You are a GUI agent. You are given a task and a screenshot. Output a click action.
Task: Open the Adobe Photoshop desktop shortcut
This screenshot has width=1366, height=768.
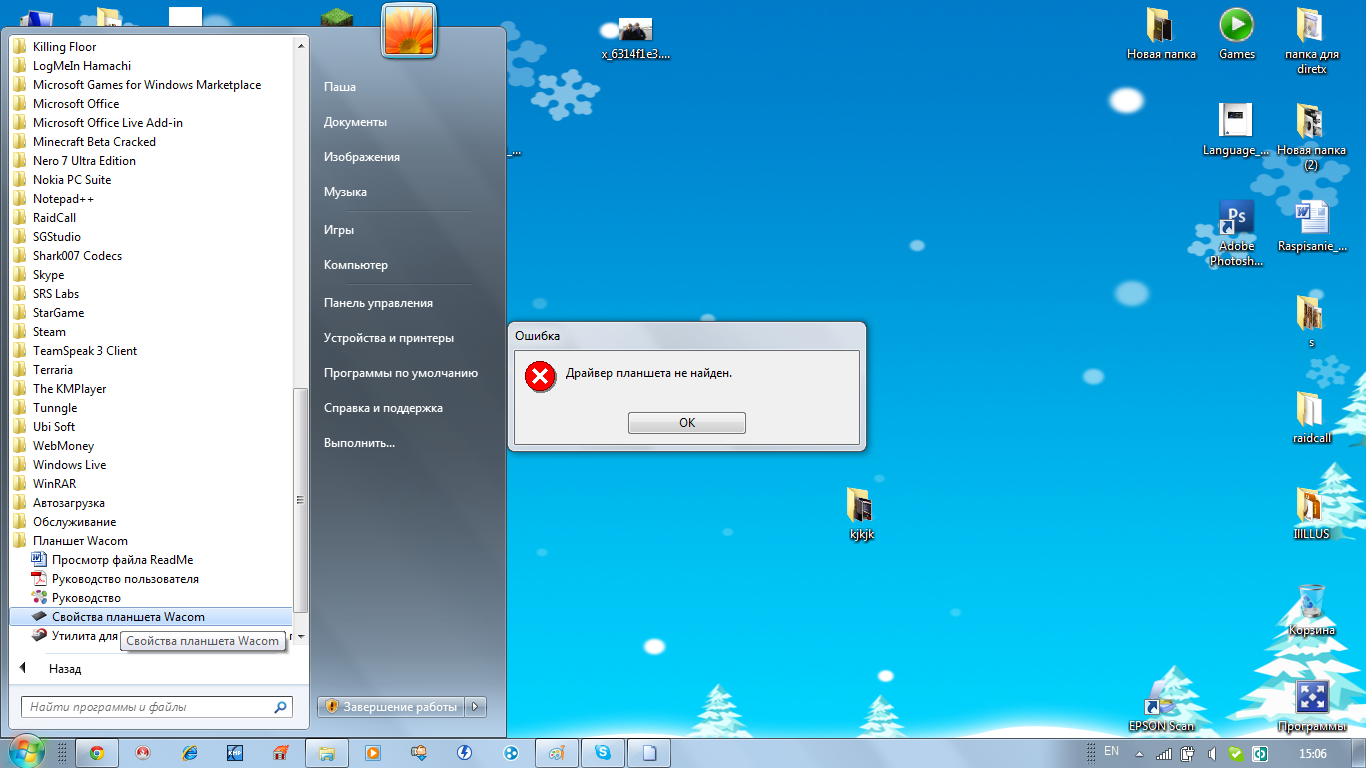coord(1236,234)
